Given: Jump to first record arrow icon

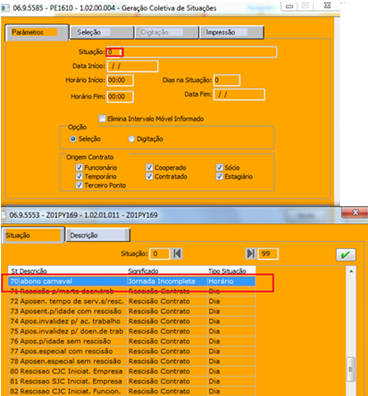Looking at the screenshot, I should pos(177,254).
